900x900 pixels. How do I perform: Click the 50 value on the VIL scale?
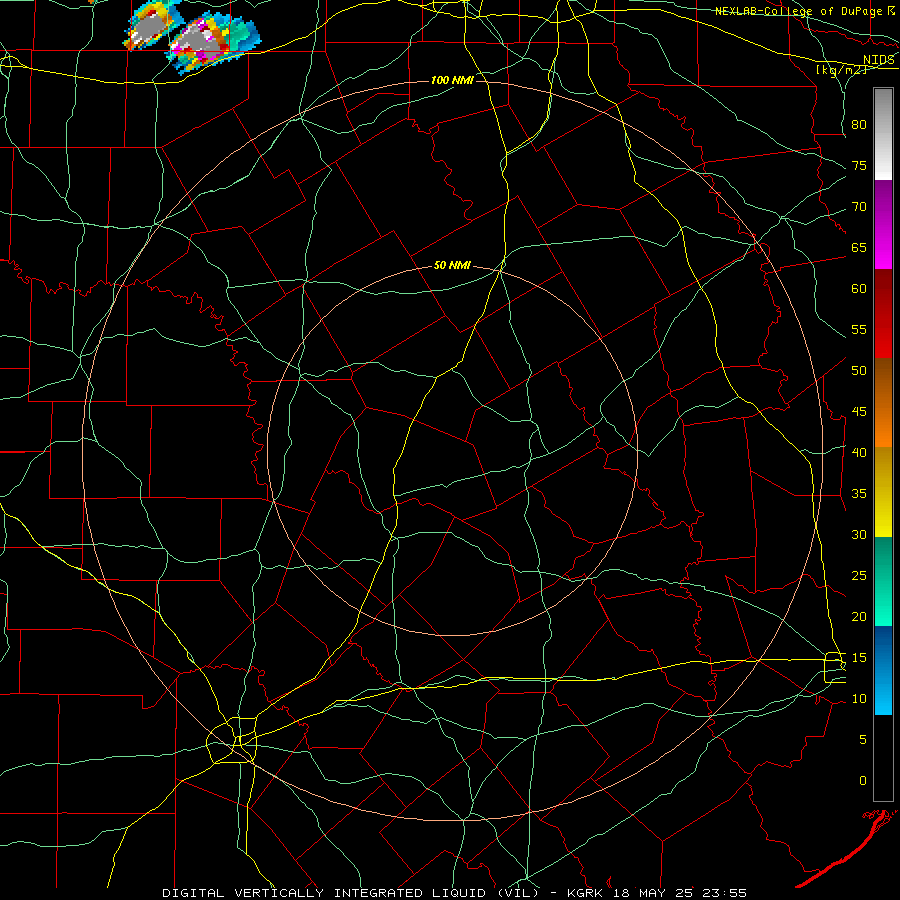(x=859, y=371)
